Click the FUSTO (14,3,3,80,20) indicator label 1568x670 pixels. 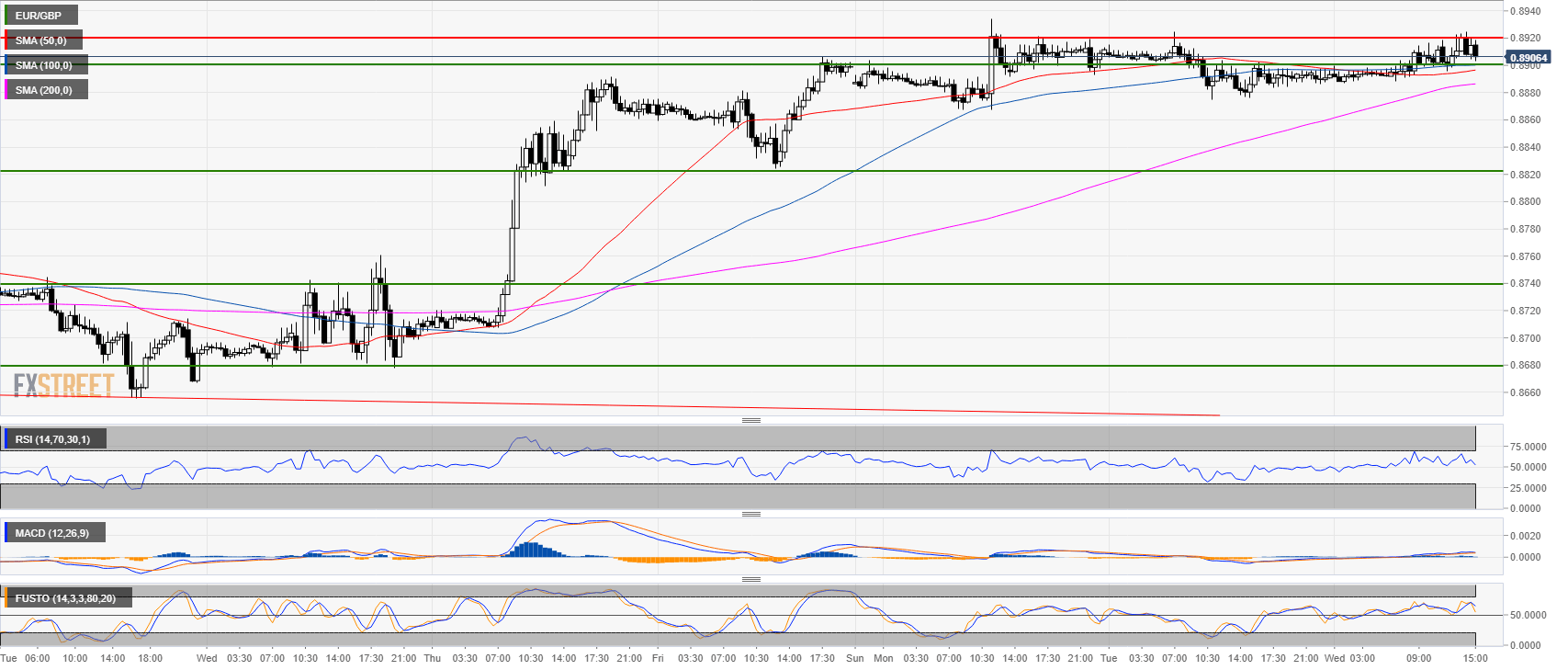64,598
